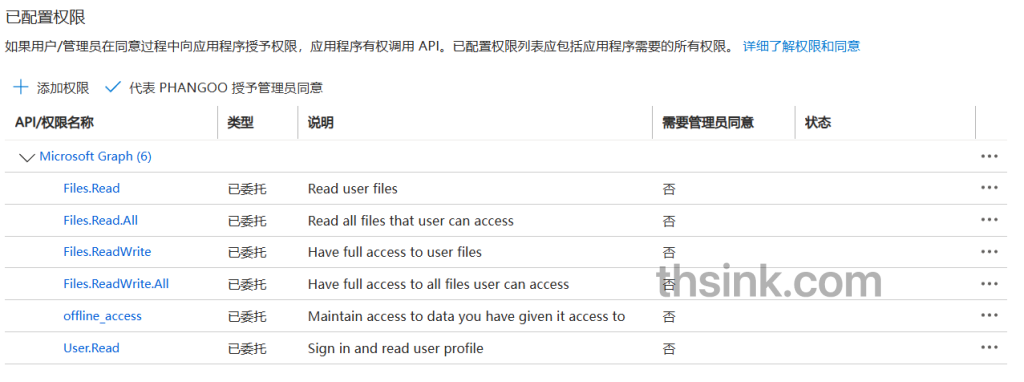The height and width of the screenshot is (382, 1024).
Task: Click 'Sign in and read user profile' text
Action: (396, 349)
